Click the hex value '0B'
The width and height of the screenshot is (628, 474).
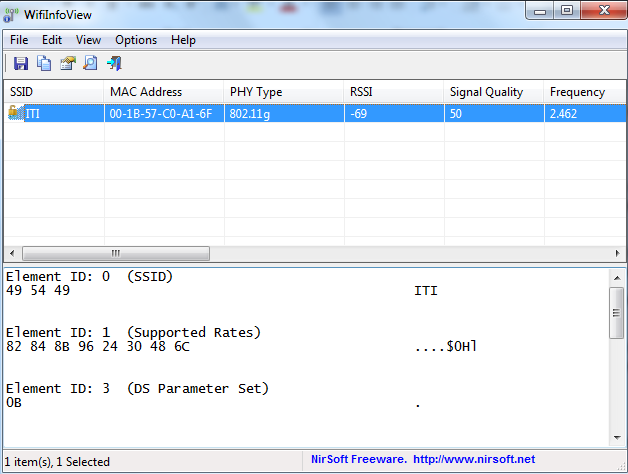pos(14,403)
